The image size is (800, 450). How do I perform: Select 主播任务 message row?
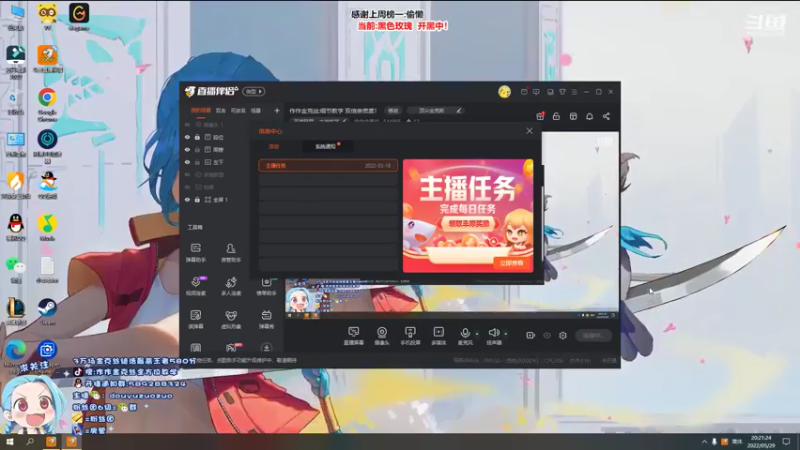pyautogui.click(x=328, y=165)
